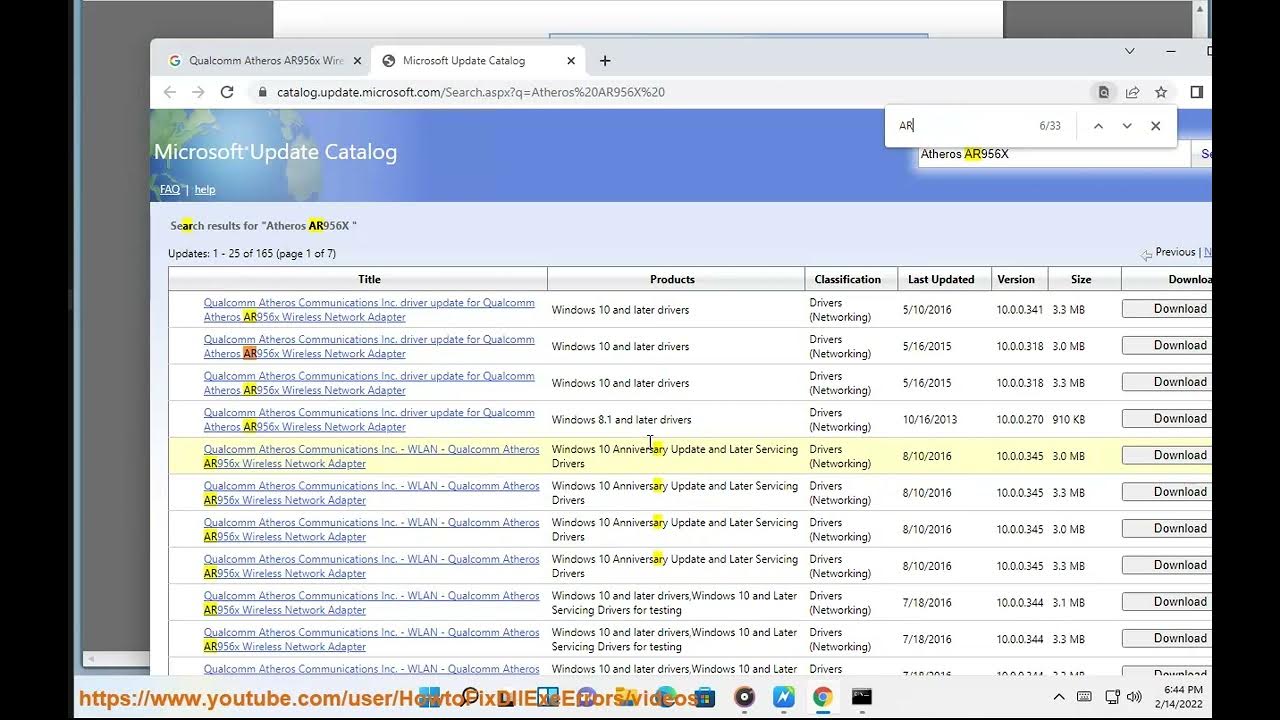
Task: Click the scroll-up arrow in the background window
Action: click(x=1201, y=8)
